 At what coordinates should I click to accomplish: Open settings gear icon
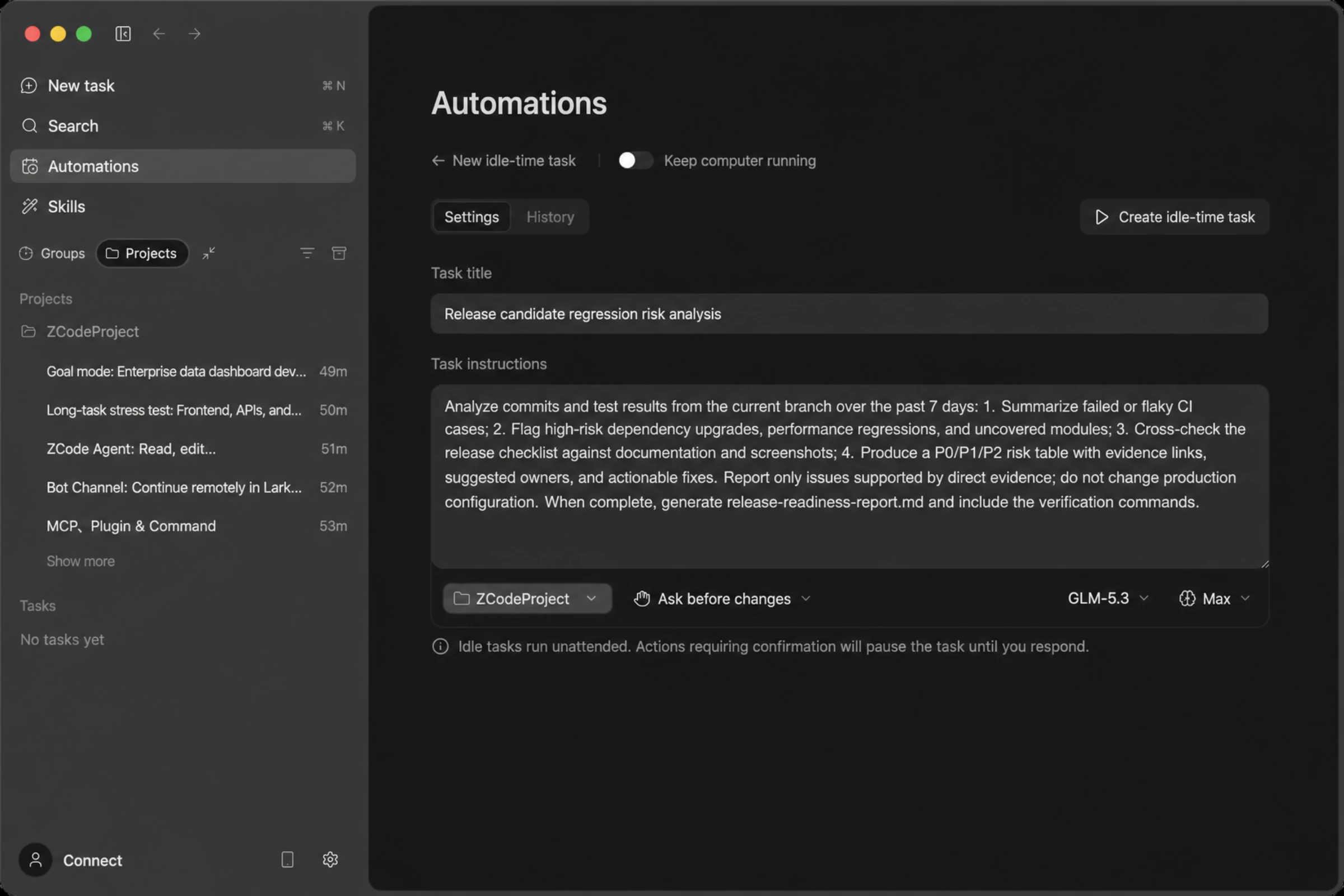330,860
